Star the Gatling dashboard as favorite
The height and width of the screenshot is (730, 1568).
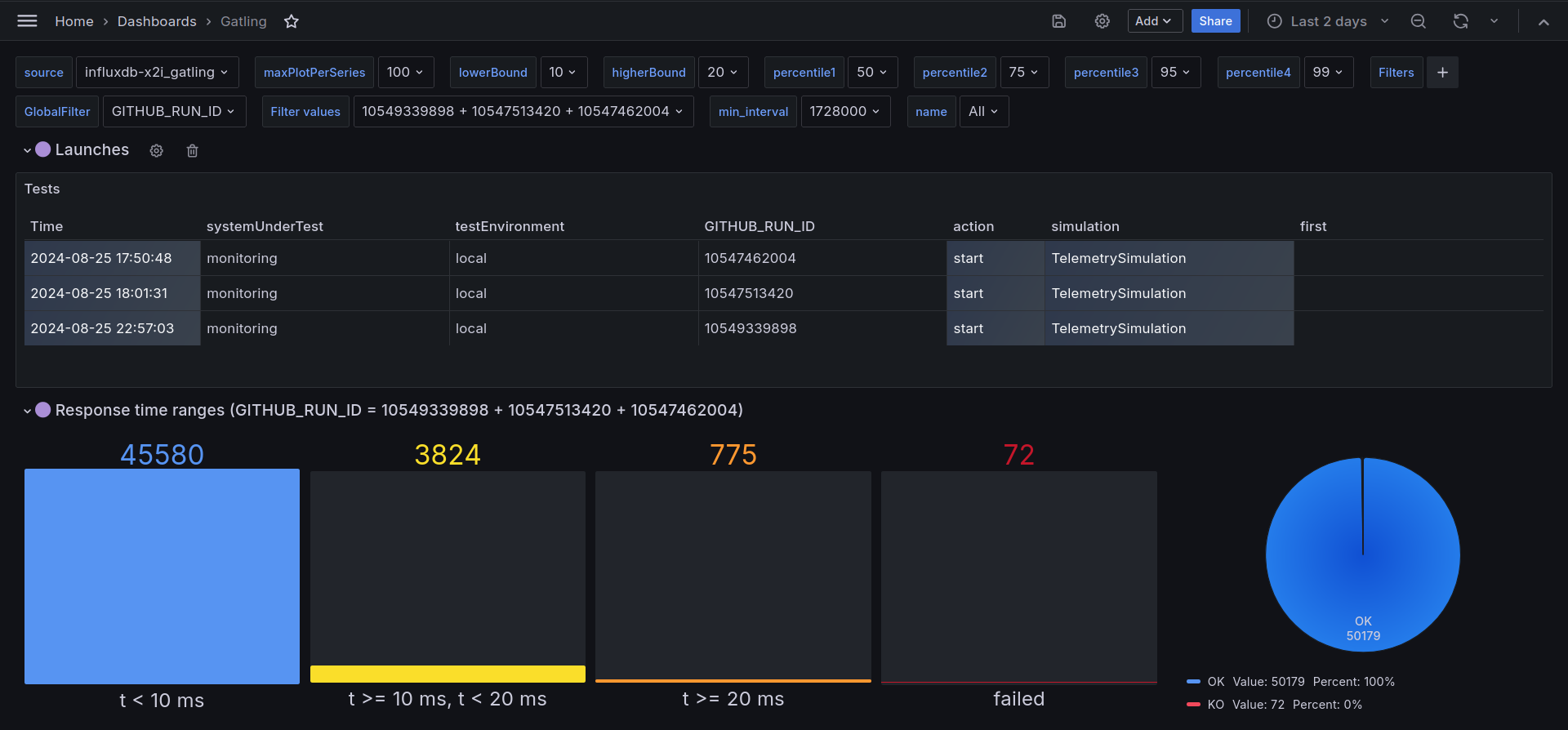pos(292,21)
